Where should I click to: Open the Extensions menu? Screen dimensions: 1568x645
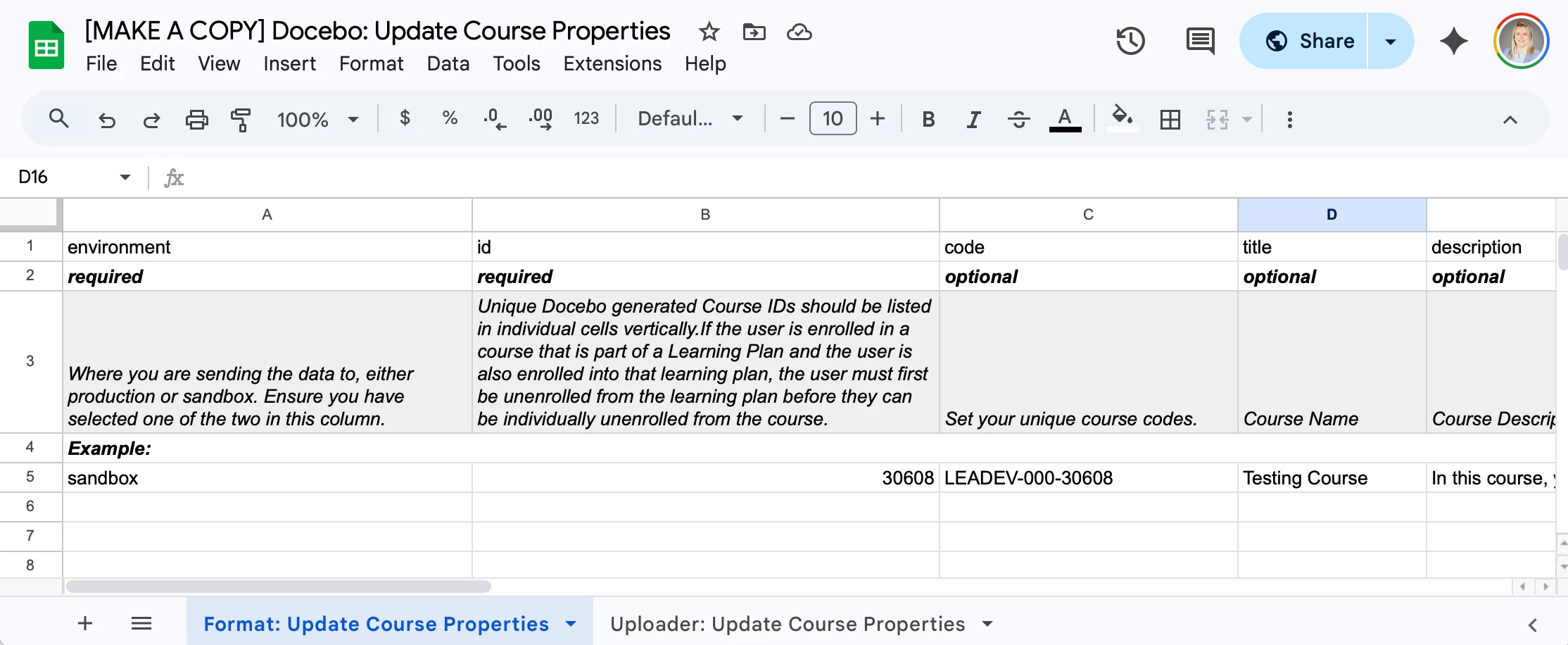[x=612, y=63]
